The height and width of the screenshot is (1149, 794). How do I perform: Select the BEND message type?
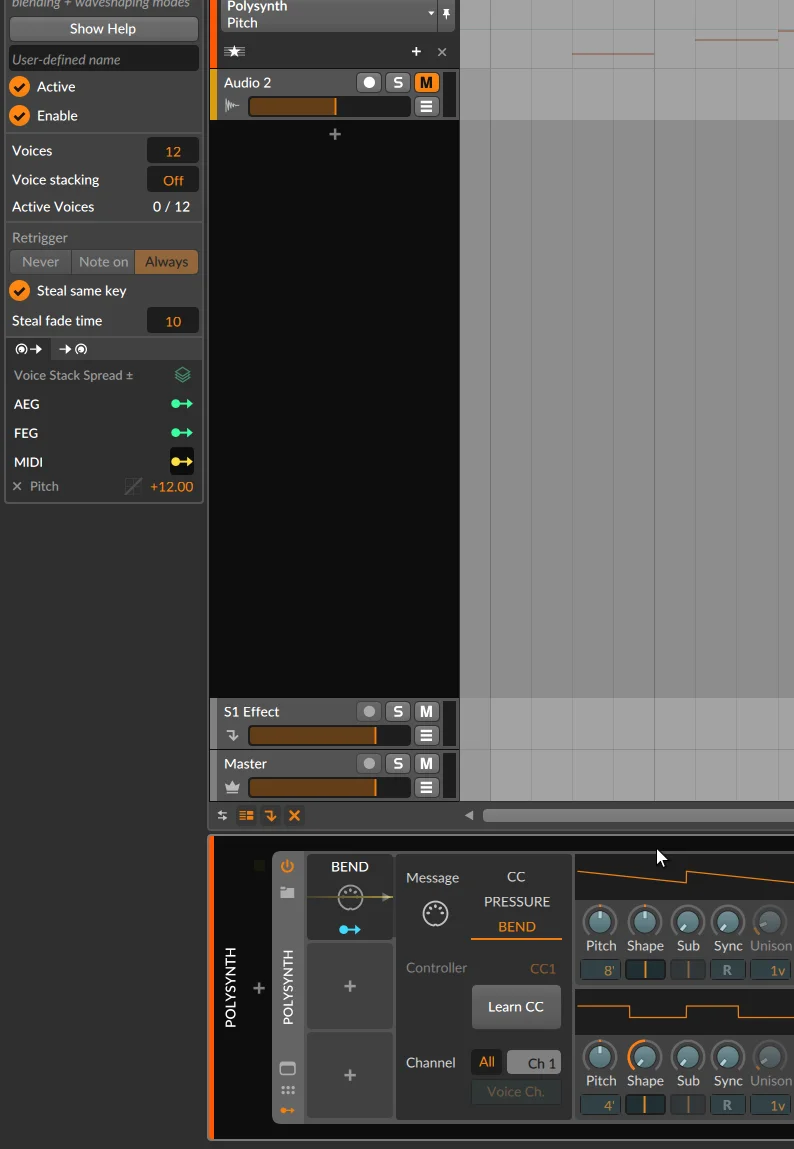[x=516, y=927]
